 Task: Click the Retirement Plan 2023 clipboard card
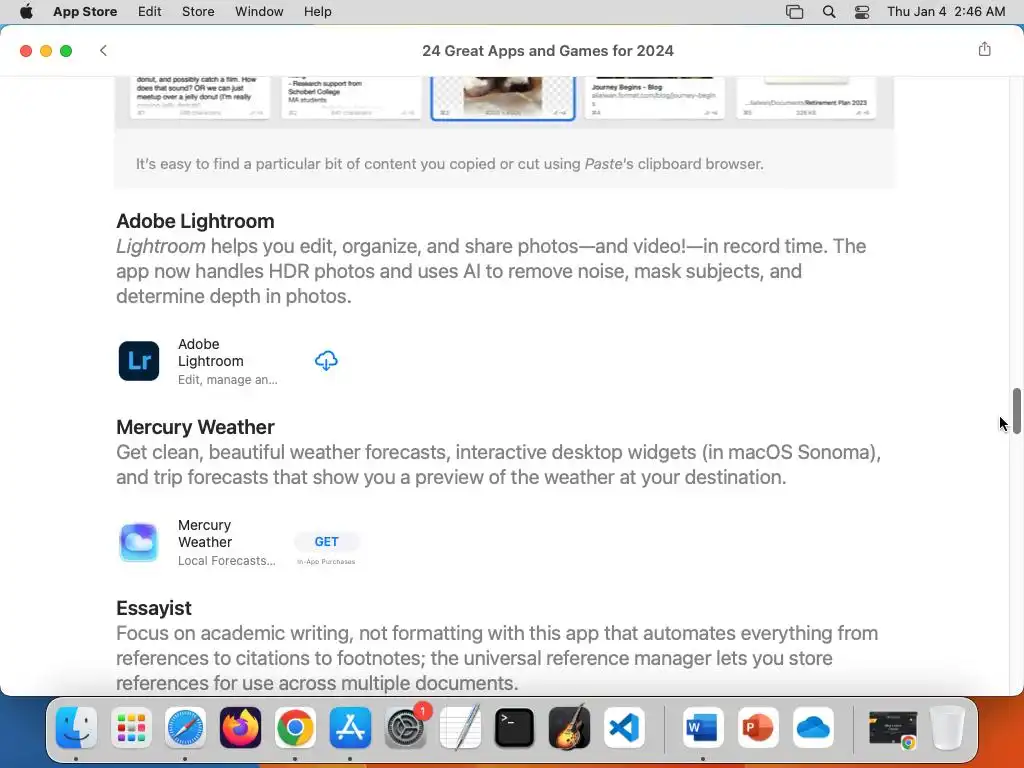(x=807, y=98)
